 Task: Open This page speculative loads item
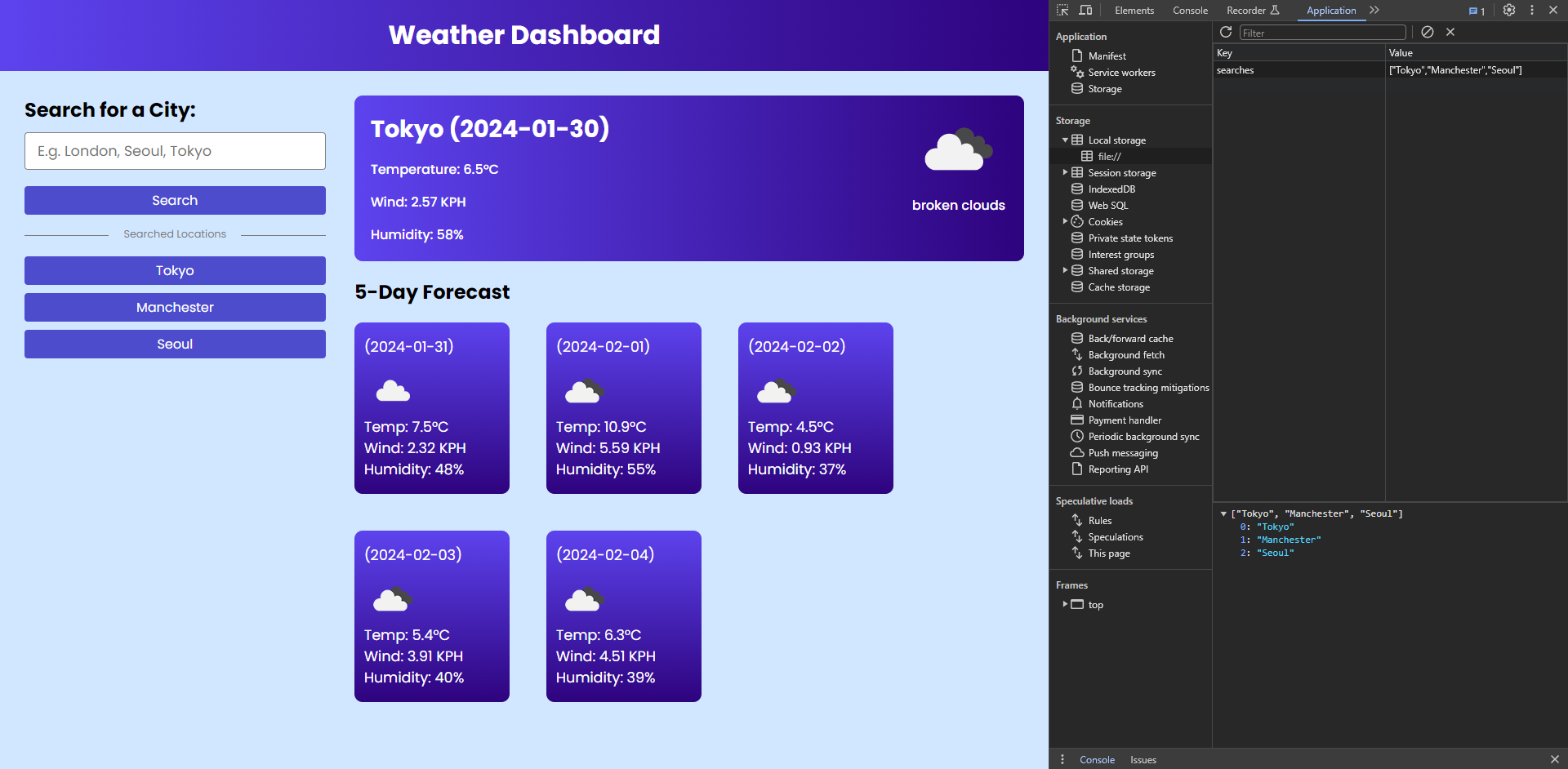[x=1109, y=553]
